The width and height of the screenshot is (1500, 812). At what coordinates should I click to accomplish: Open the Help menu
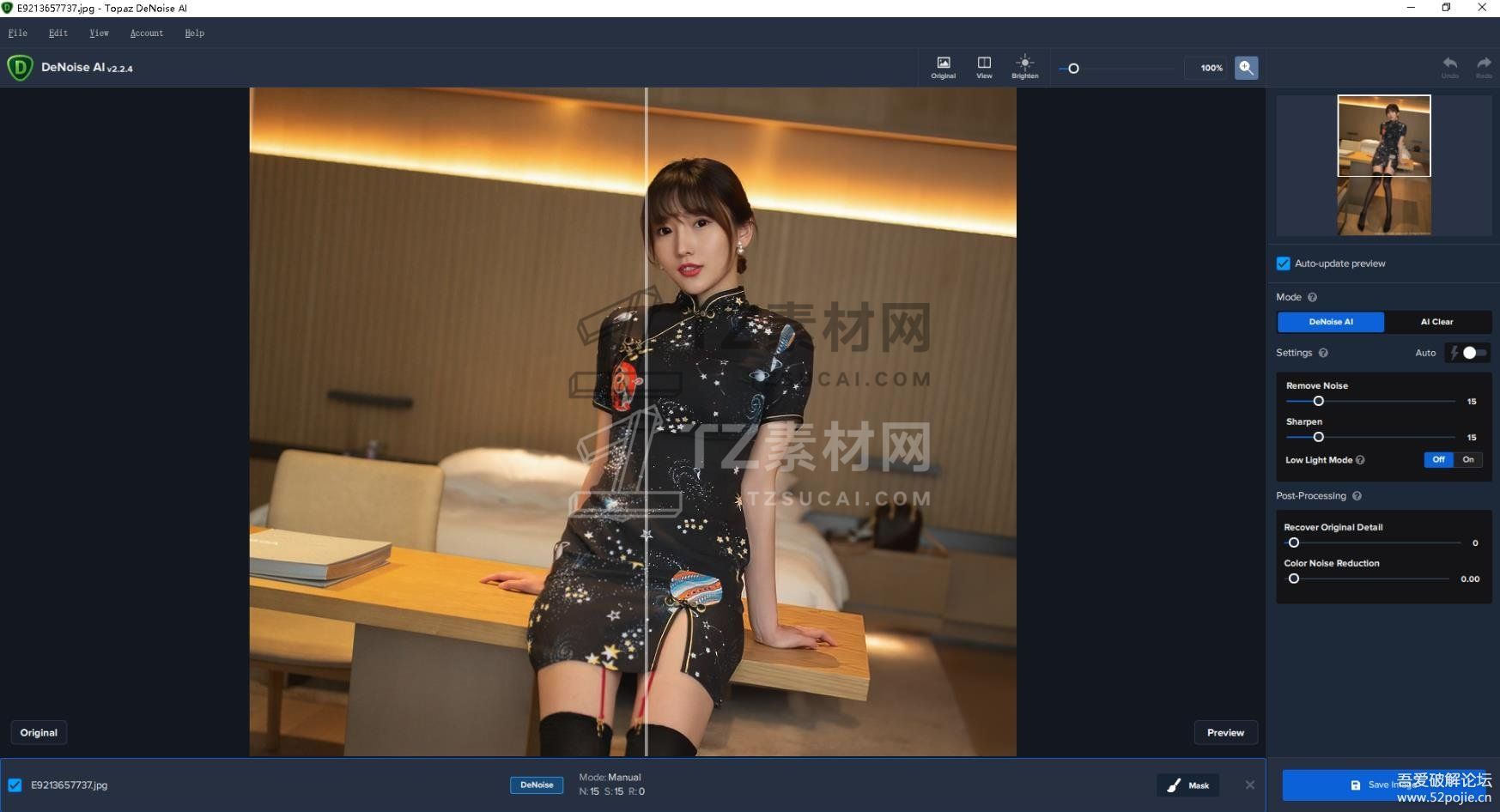(195, 33)
